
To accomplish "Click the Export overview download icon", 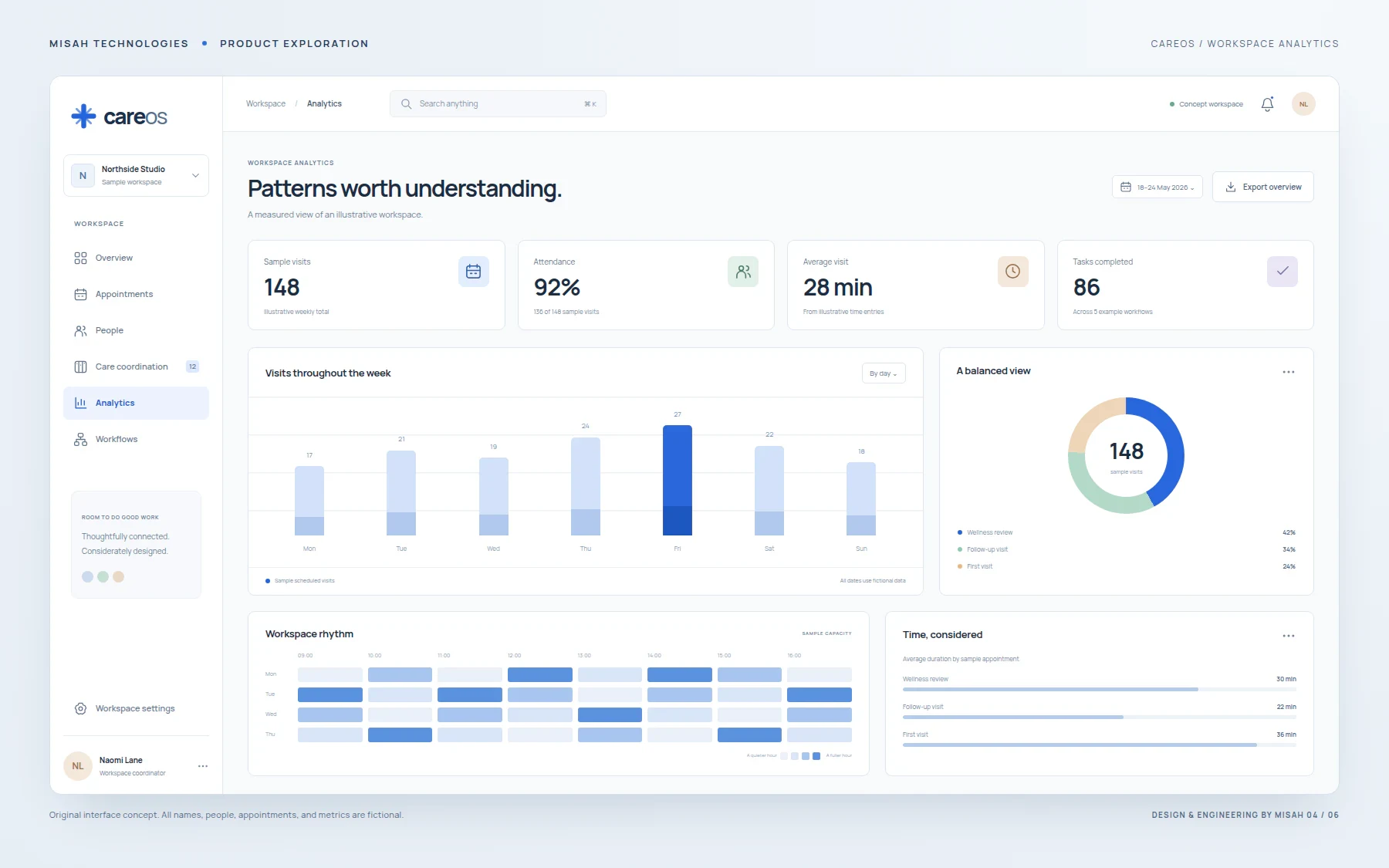I will click(1231, 187).
